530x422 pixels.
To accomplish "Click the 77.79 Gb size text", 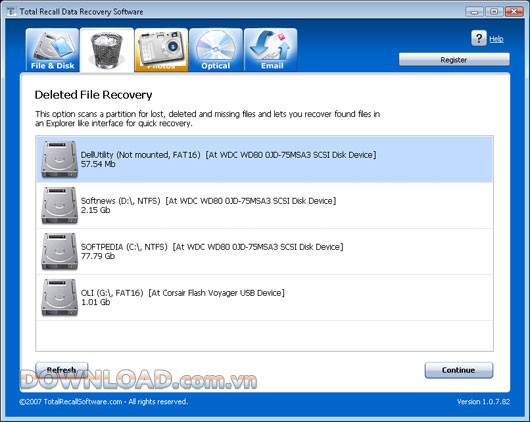I will tap(98, 256).
